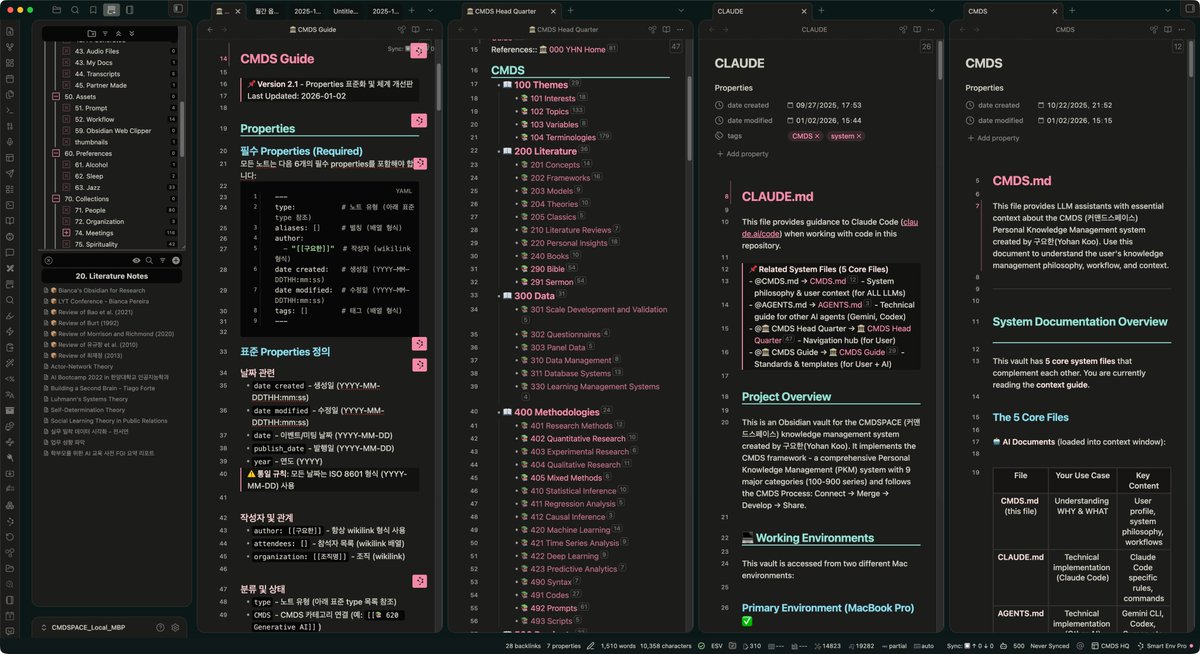Toggle the highlighted notebook navigator icon in top bar
Viewport: 1200px width, 654px height.
point(111,9)
